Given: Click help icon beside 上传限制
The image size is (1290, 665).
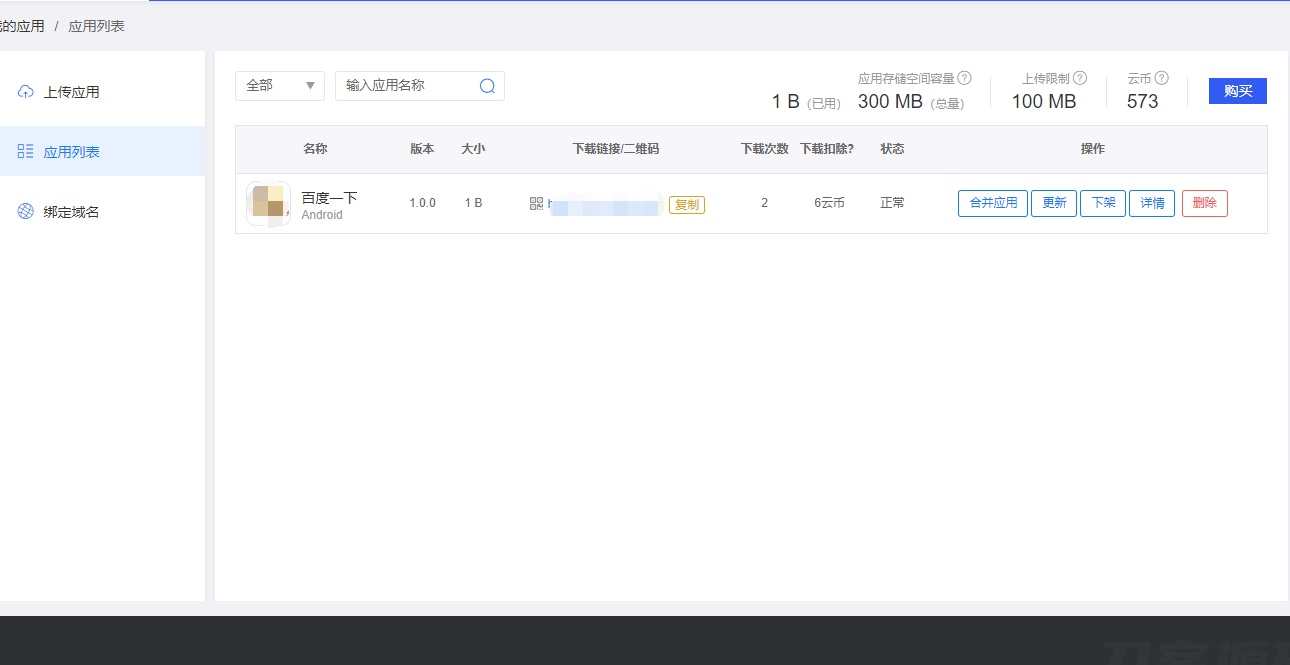Looking at the screenshot, I should [1080, 78].
